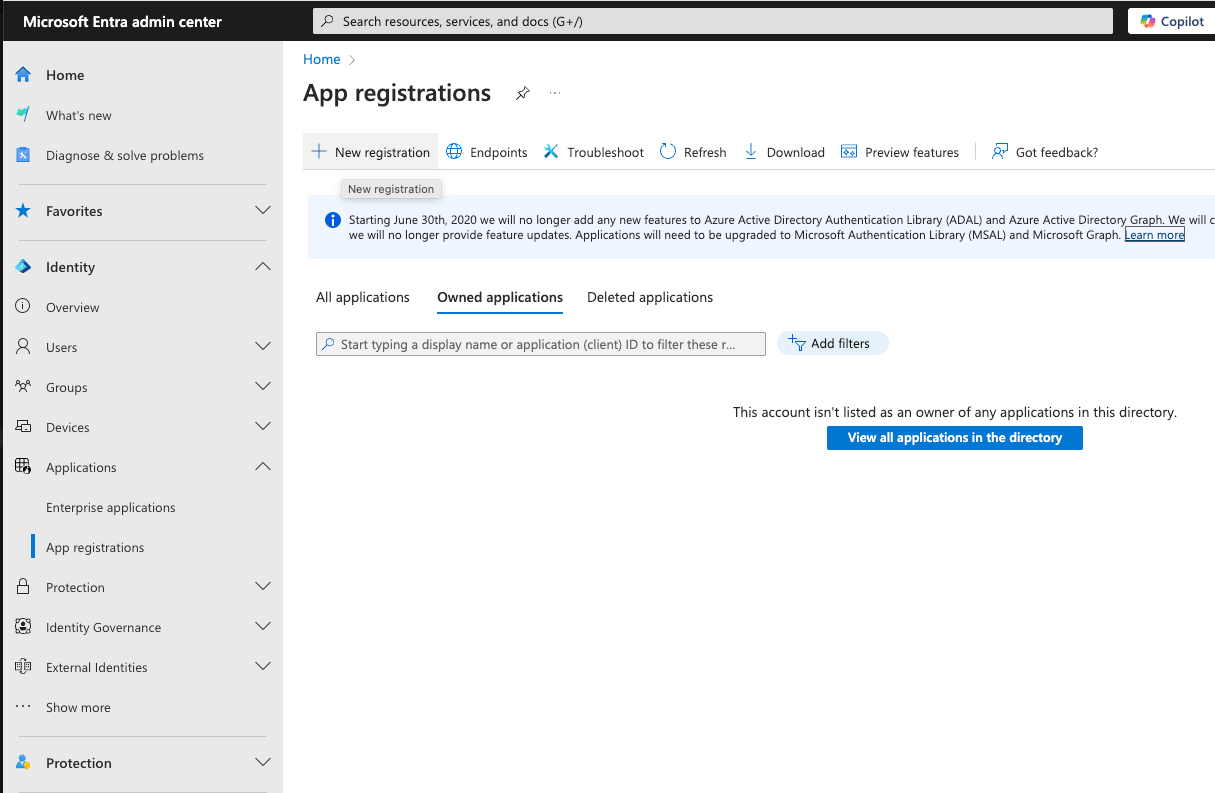Click the Applications grid icon

[x=23, y=467]
